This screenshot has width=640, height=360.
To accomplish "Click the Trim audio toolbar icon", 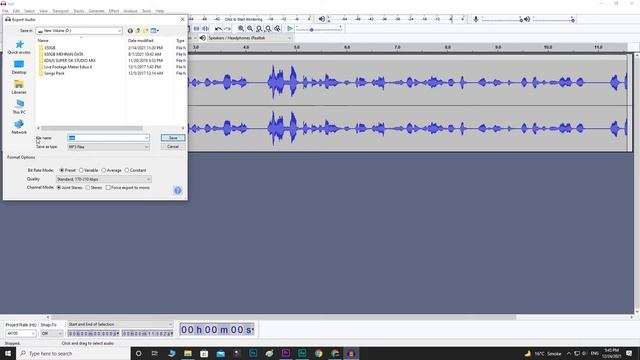I will pyautogui.click(x=196, y=29).
